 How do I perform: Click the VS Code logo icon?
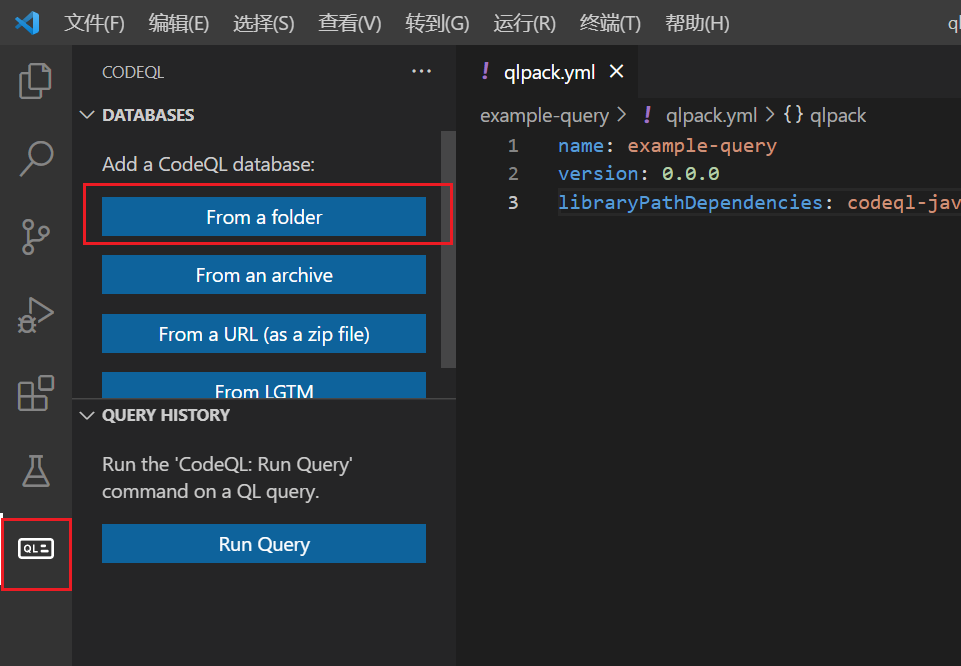(27, 23)
